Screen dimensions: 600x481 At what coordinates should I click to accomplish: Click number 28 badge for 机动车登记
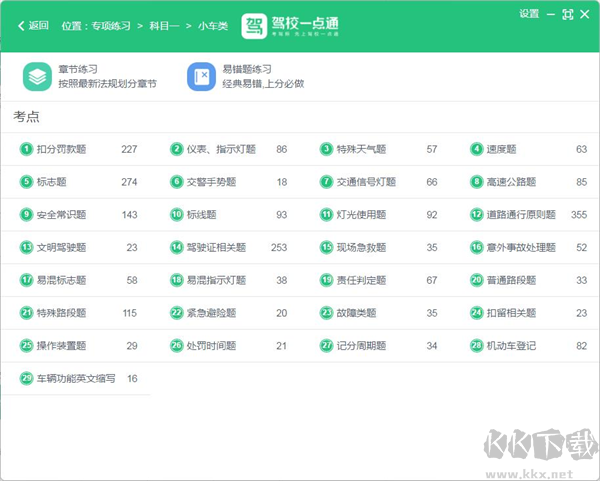476,346
